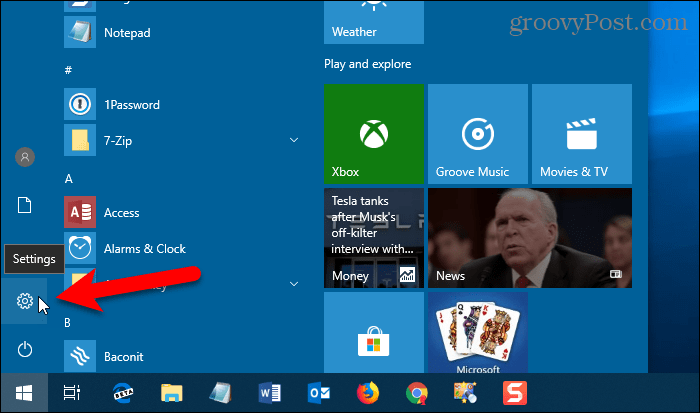Open File Explorer from the taskbar
700x413 pixels.
click(171, 393)
